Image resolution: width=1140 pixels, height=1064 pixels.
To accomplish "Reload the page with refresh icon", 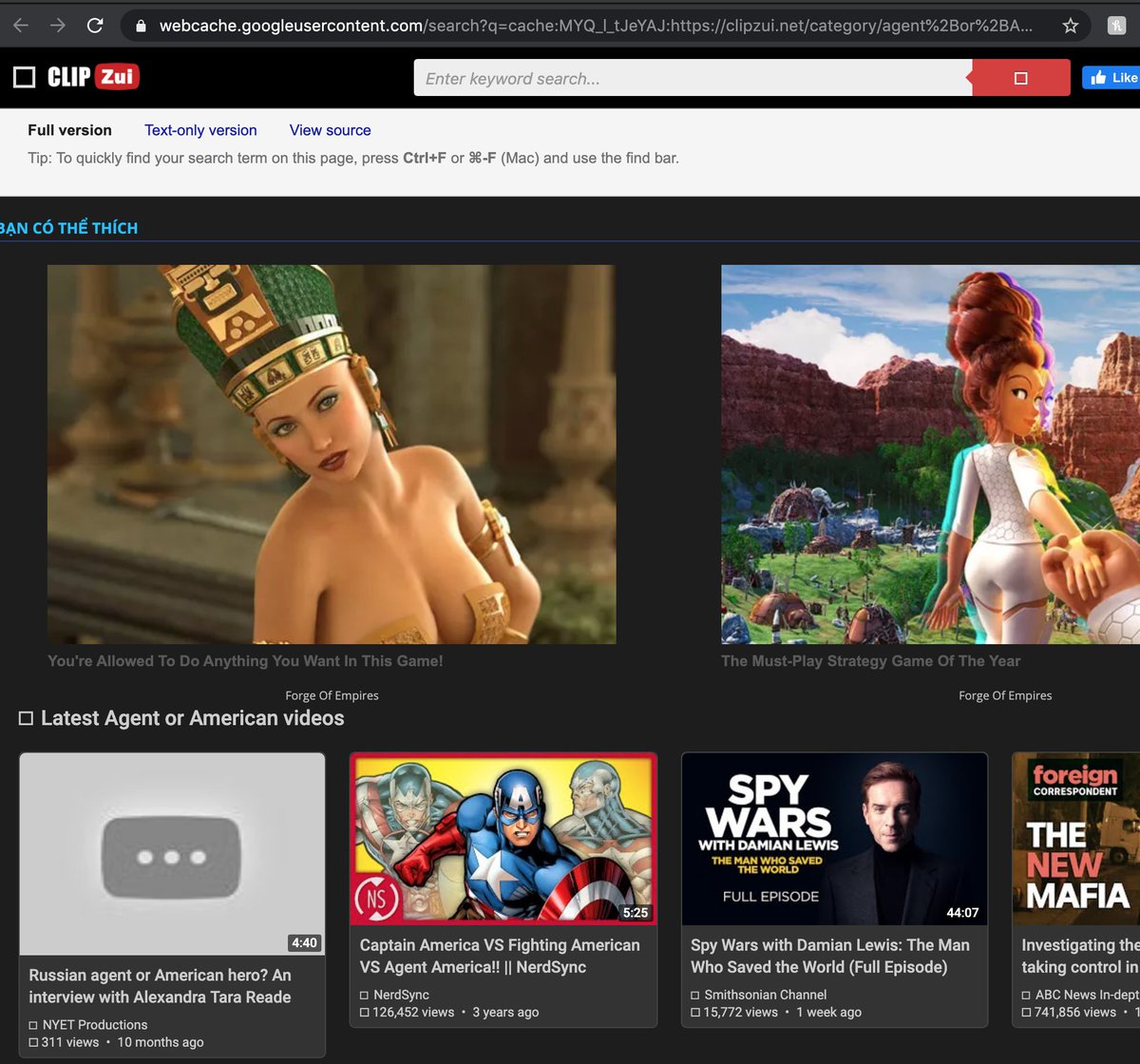I will [95, 26].
